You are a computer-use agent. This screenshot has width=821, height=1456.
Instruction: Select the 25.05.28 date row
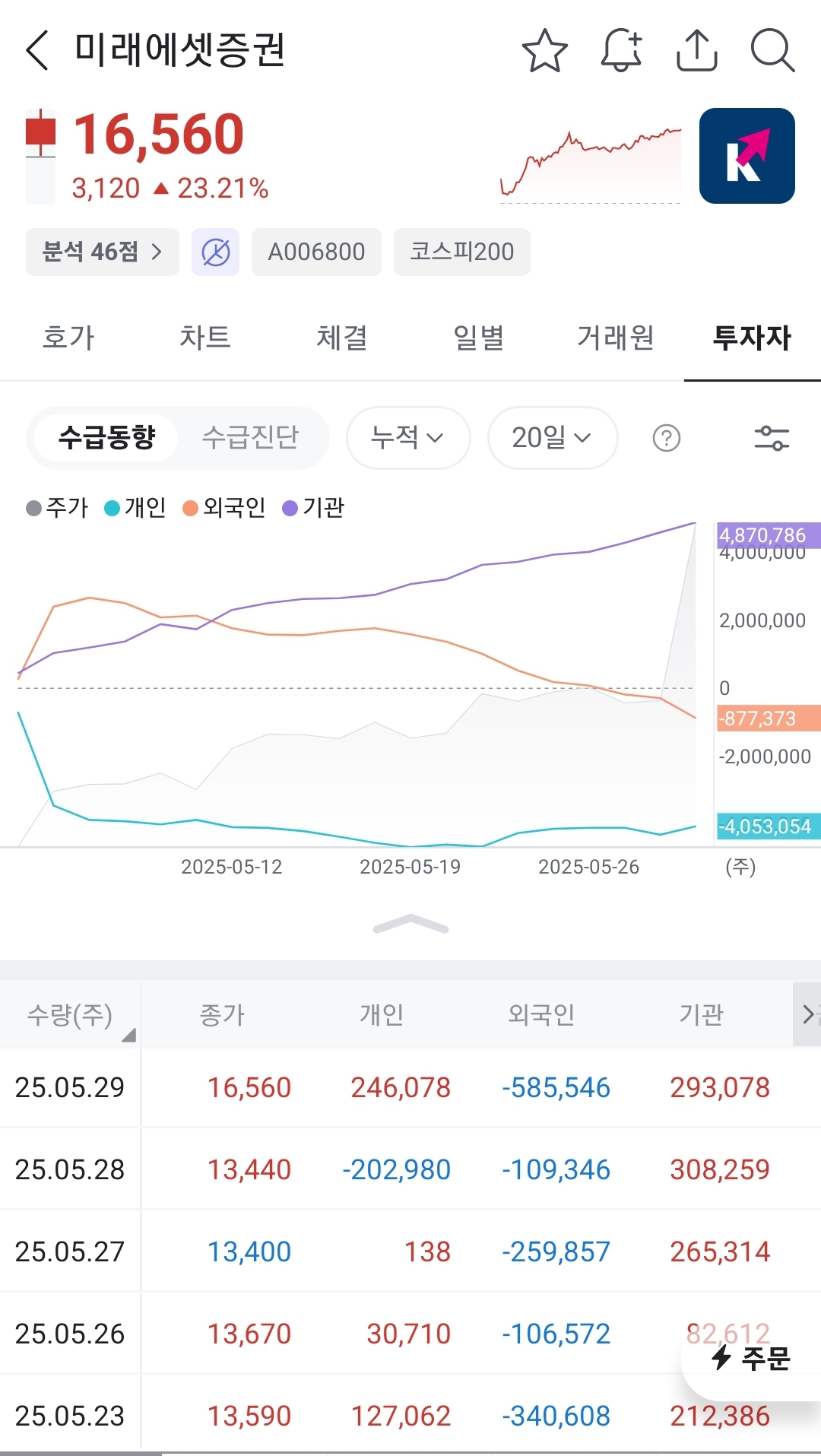(x=410, y=1169)
